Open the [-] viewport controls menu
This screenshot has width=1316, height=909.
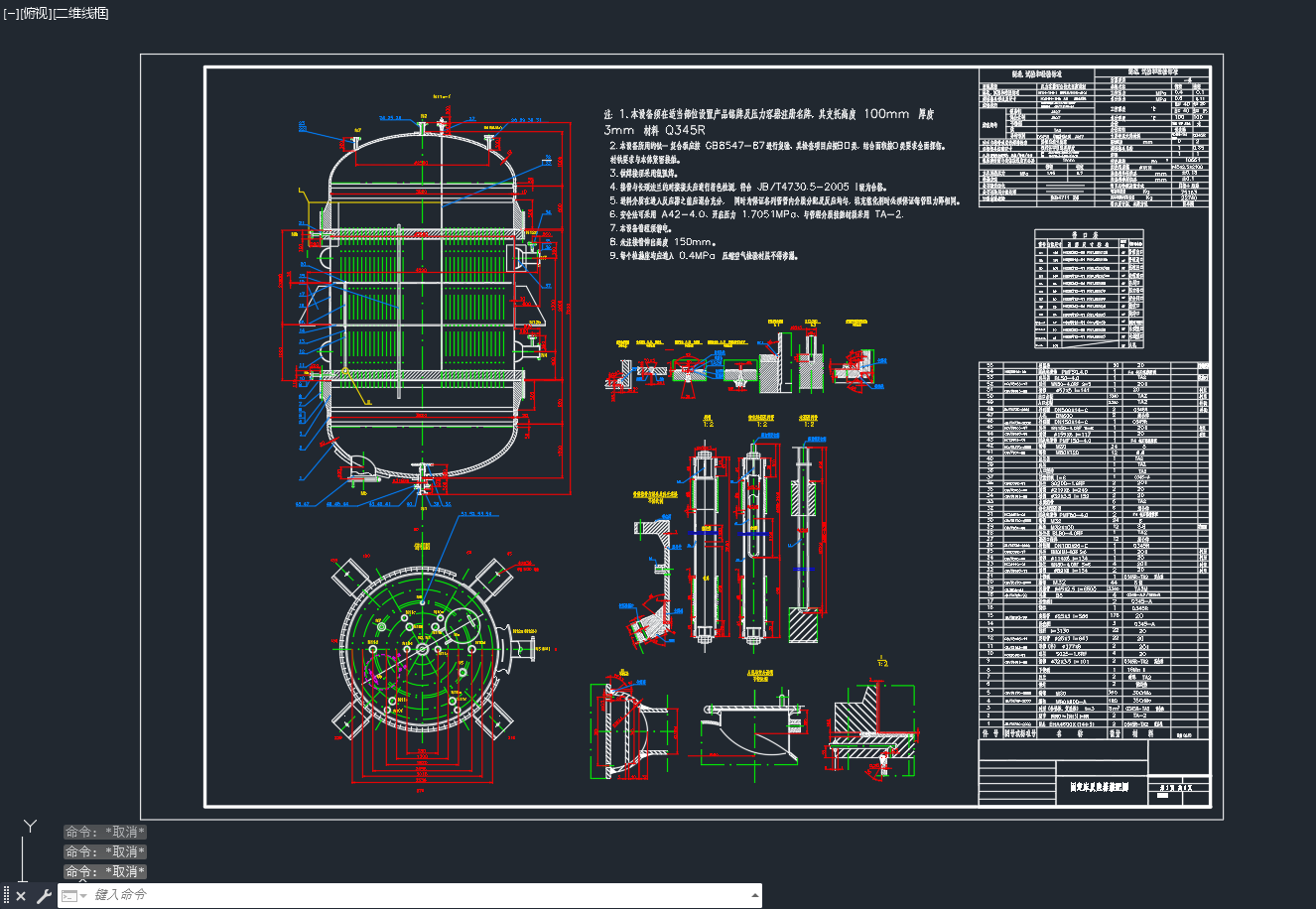click(11, 14)
